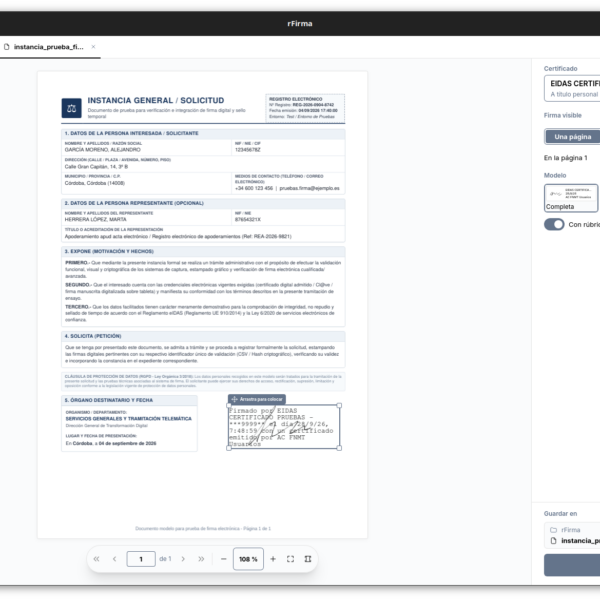The width and height of the screenshot is (600, 600).
Task: Jump to last page arrow
Action: point(201,559)
